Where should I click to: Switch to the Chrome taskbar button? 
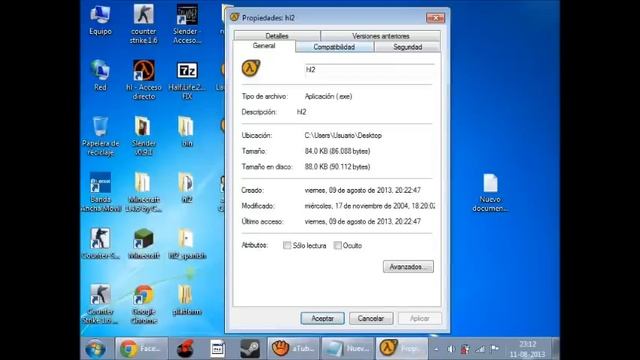click(x=141, y=349)
